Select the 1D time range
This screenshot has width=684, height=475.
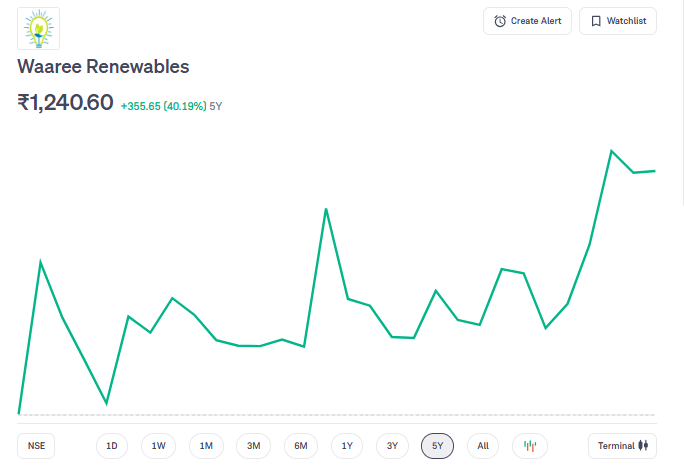(112, 445)
